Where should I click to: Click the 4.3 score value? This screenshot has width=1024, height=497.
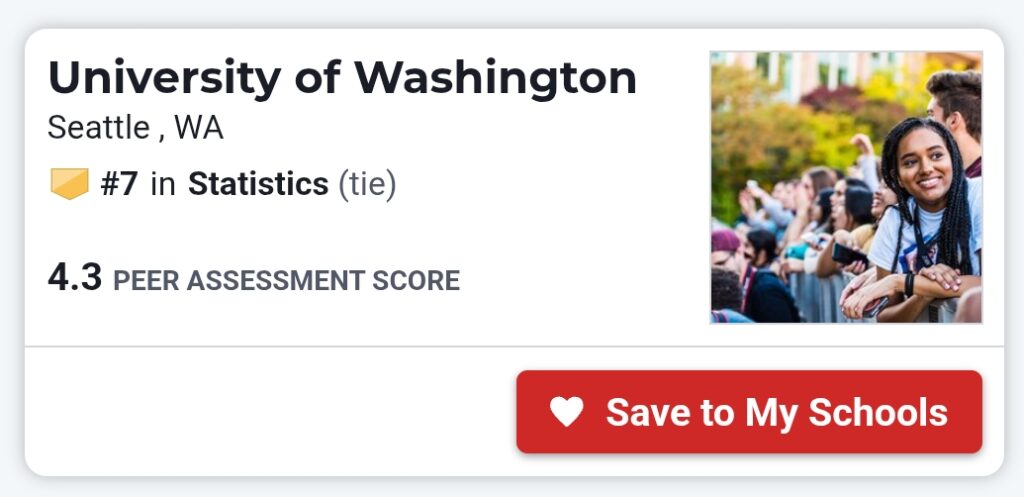pos(75,277)
